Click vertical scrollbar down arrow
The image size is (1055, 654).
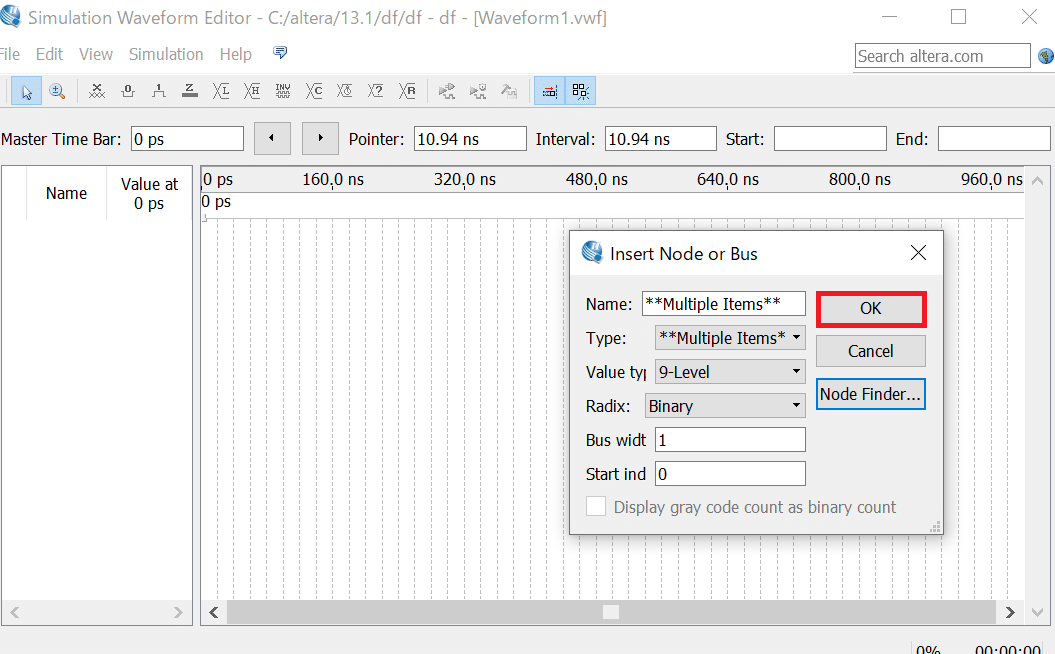1038,612
